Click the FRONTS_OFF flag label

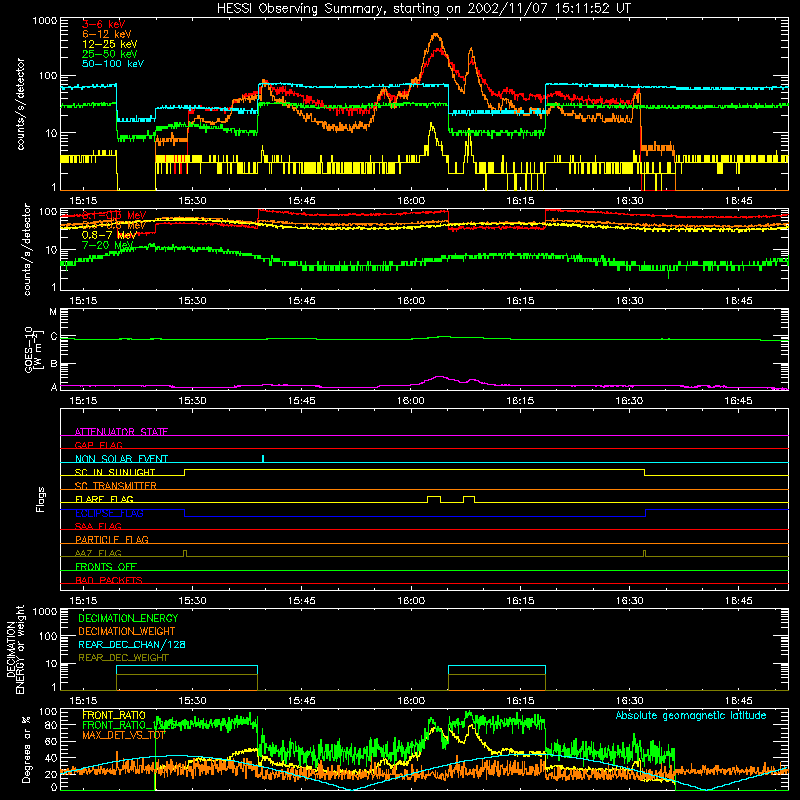point(106,566)
